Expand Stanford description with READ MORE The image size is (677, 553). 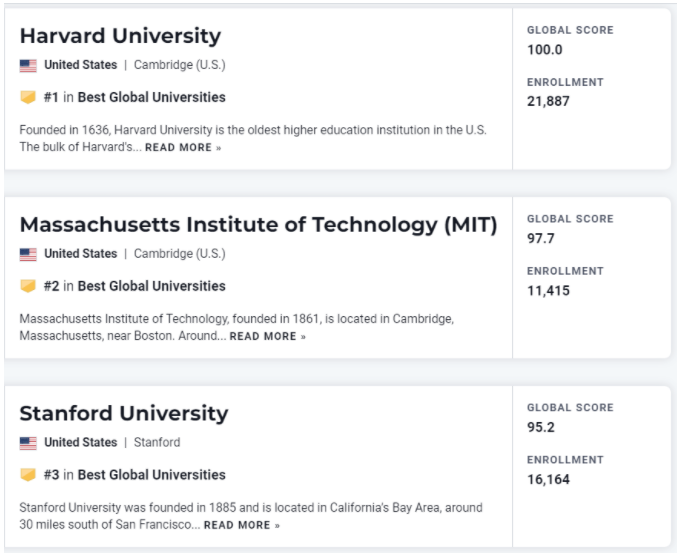(x=242, y=525)
